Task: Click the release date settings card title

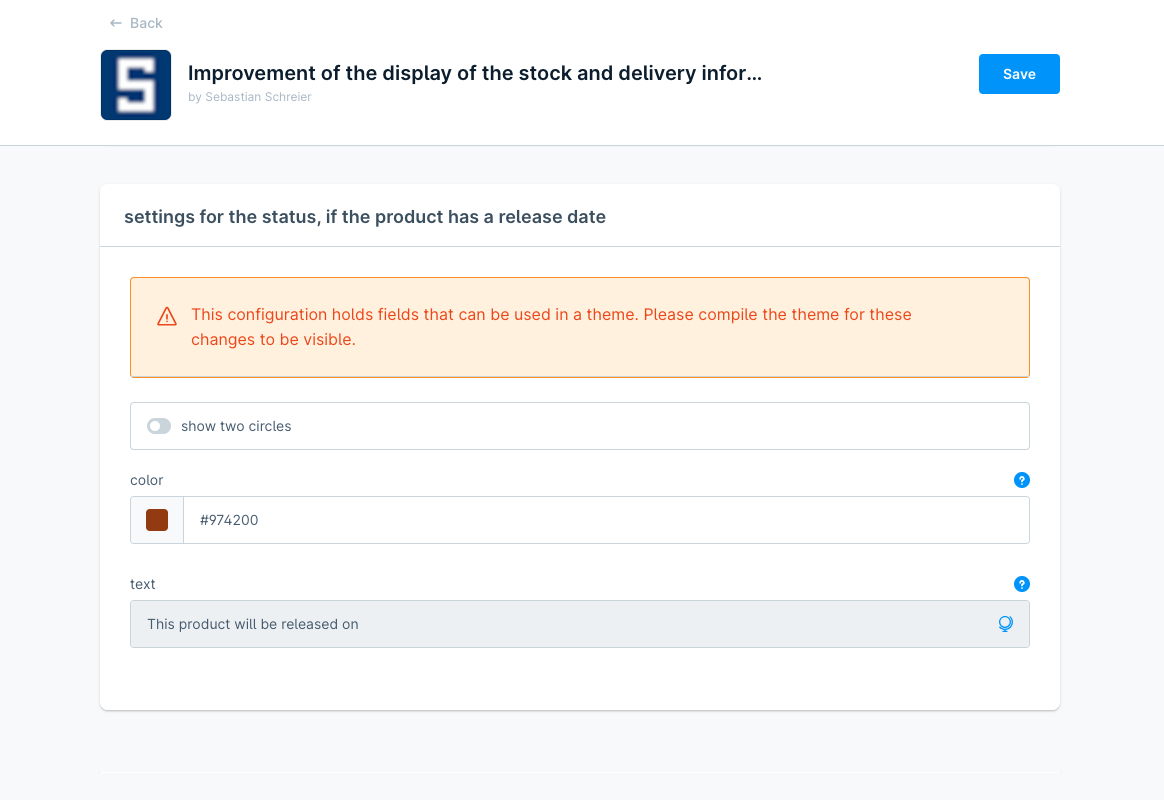Action: [x=365, y=216]
